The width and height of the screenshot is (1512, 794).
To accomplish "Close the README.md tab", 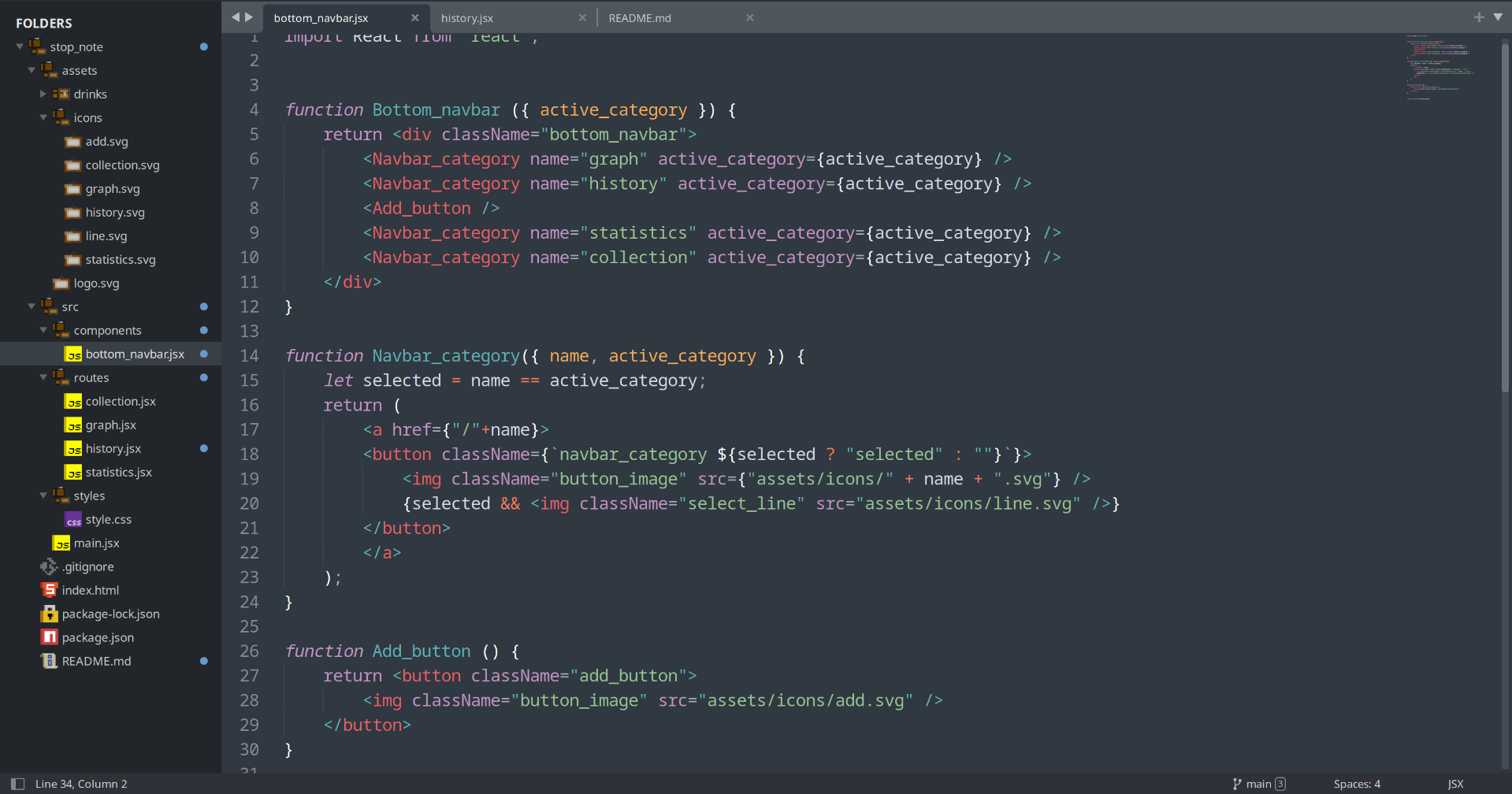I will coord(750,17).
